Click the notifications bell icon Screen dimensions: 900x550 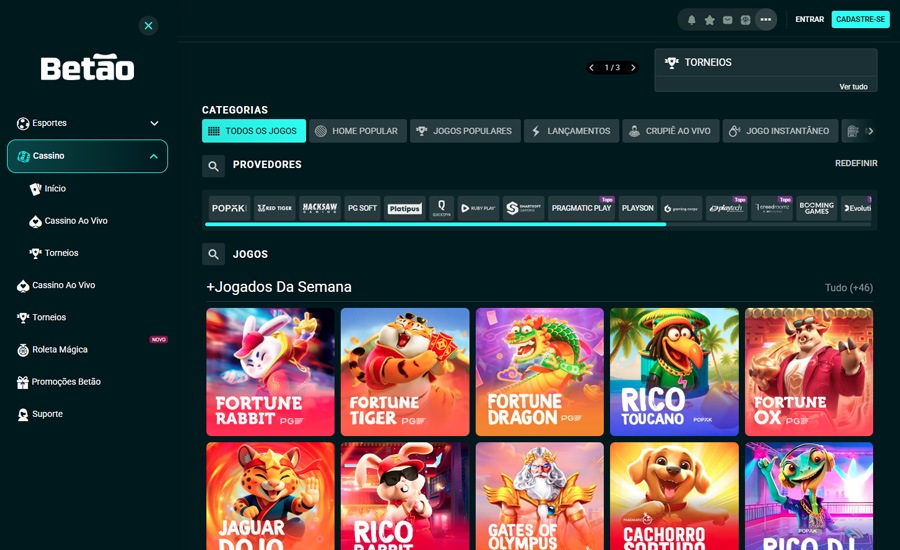click(x=691, y=20)
